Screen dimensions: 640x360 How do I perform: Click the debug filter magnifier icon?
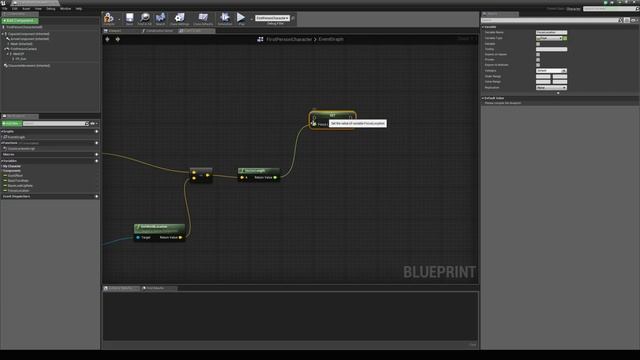pos(293,18)
